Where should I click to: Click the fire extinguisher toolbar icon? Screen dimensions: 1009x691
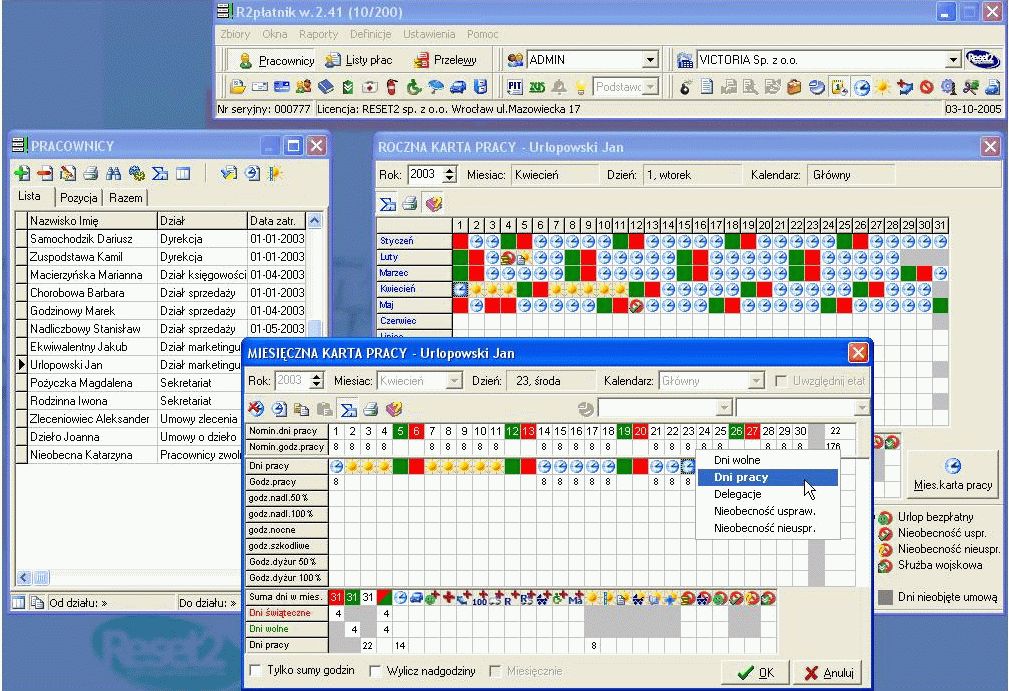coord(392,86)
